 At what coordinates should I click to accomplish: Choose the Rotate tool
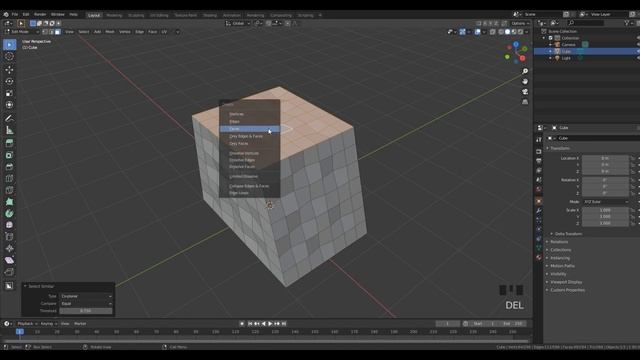(x=9, y=82)
